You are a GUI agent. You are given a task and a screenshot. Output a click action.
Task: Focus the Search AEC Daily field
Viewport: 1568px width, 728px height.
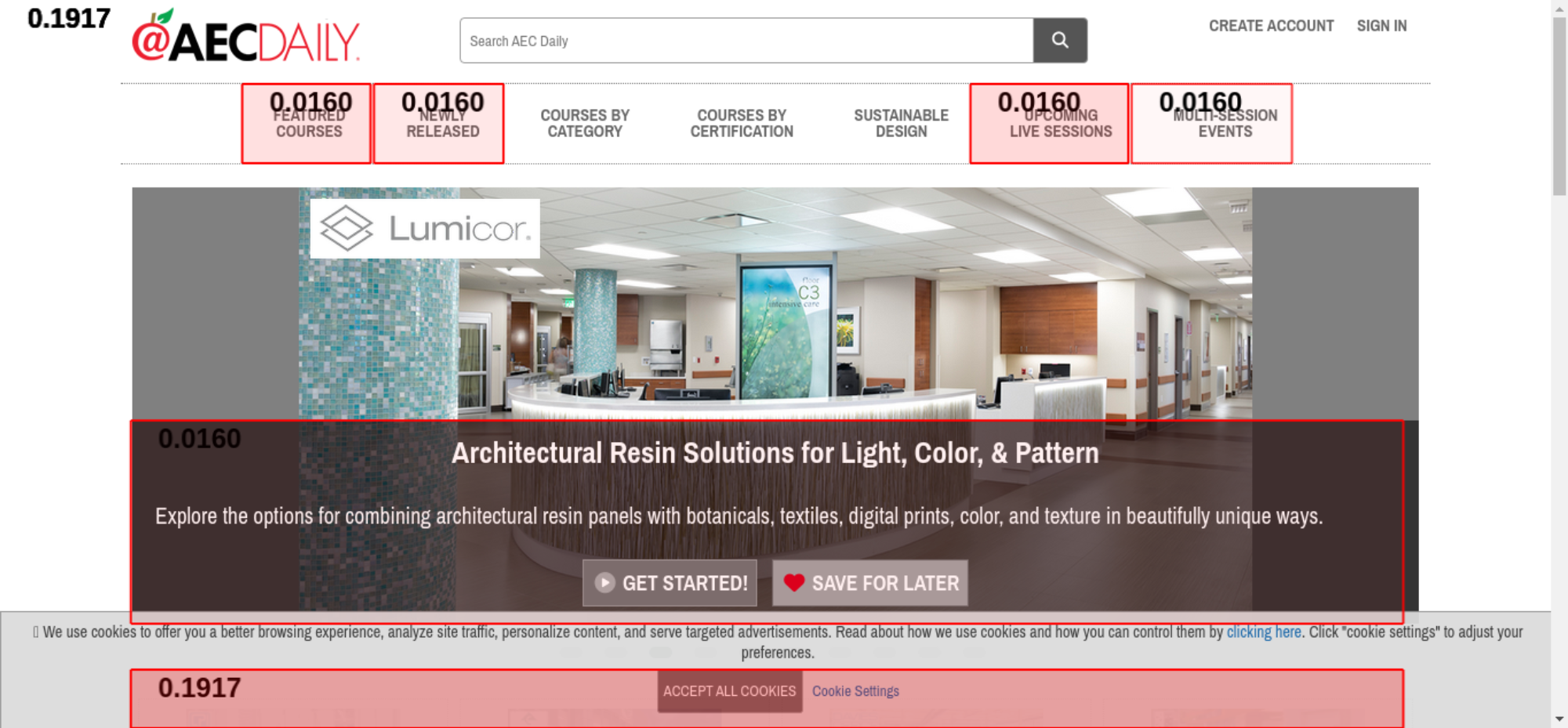pos(746,40)
